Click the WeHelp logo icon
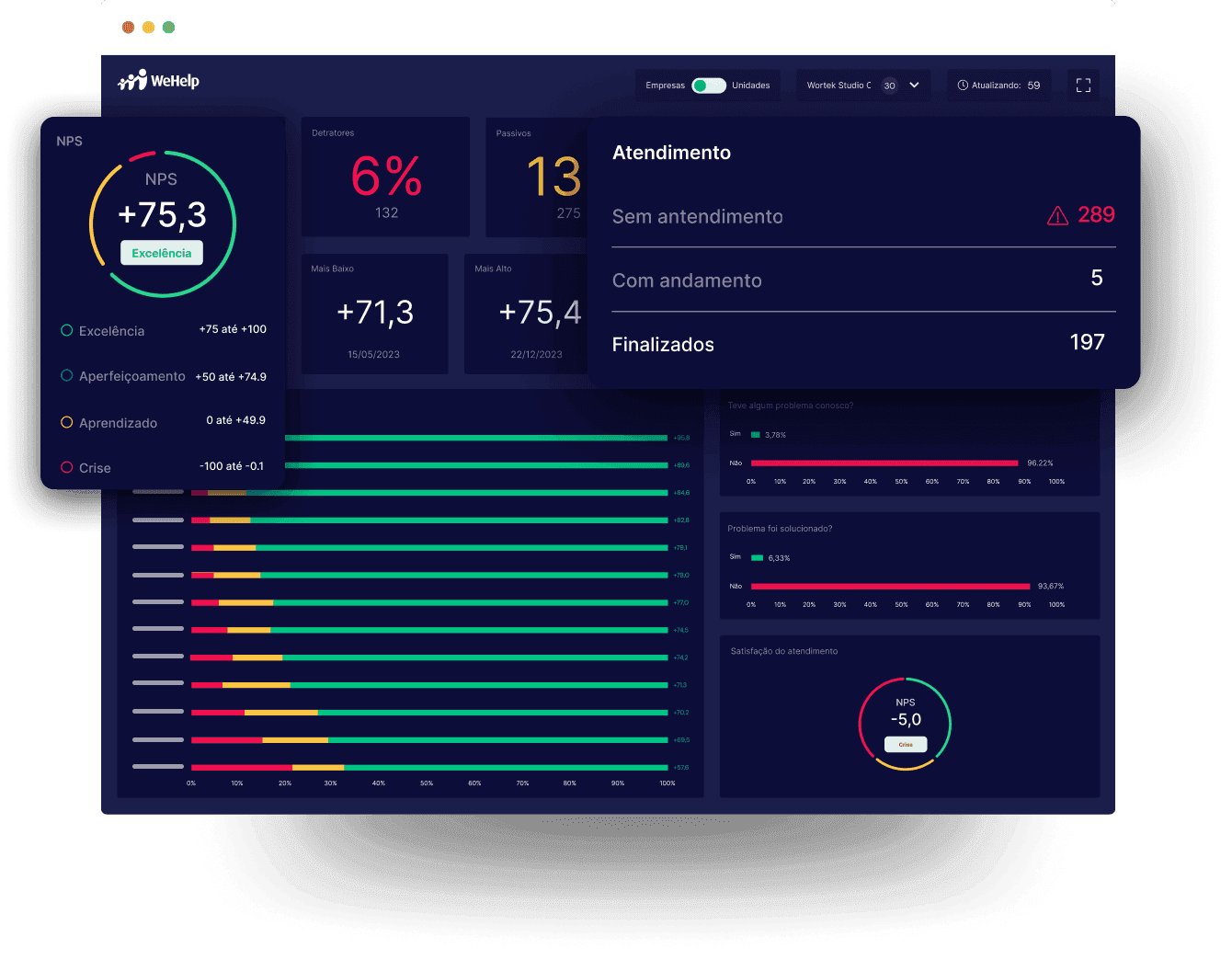 click(133, 79)
